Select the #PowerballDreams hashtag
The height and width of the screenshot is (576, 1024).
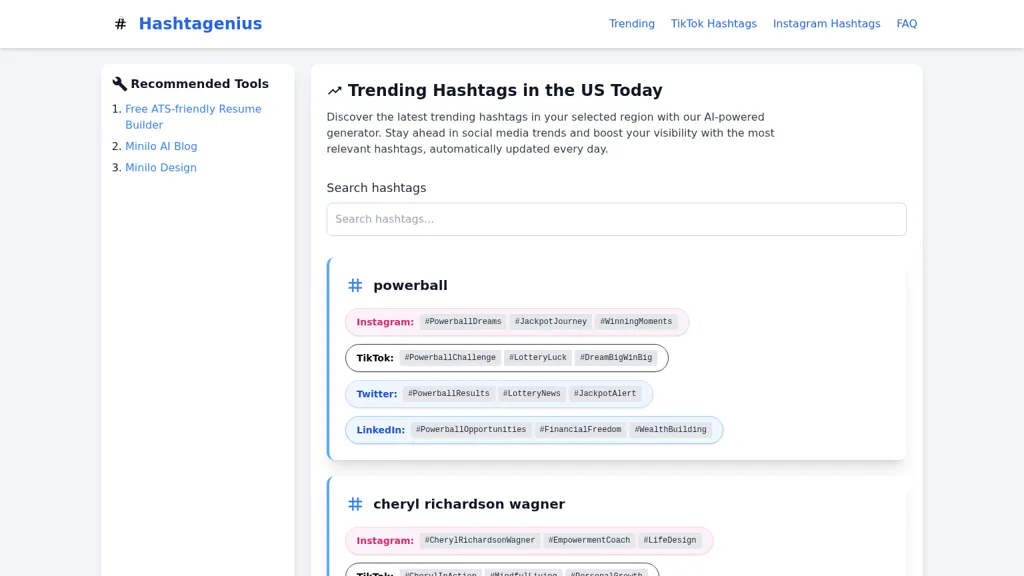click(x=463, y=322)
